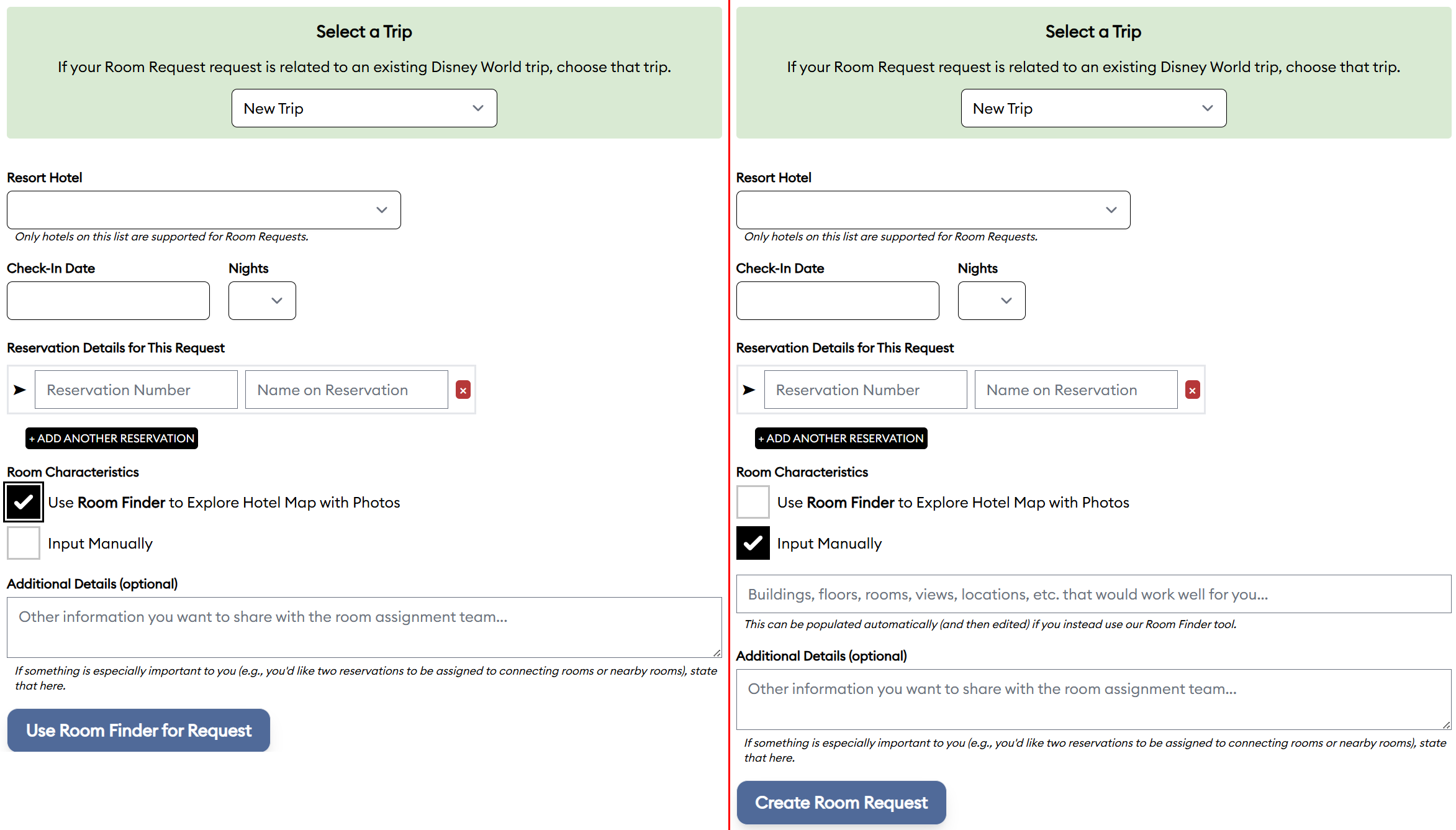Open the right Nights dropdown

point(991,301)
